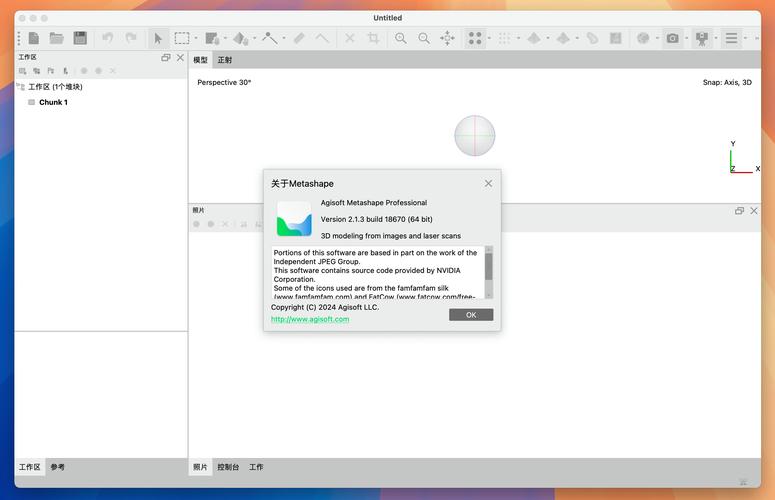
Task: Click the three-line view options icon
Action: (732, 38)
